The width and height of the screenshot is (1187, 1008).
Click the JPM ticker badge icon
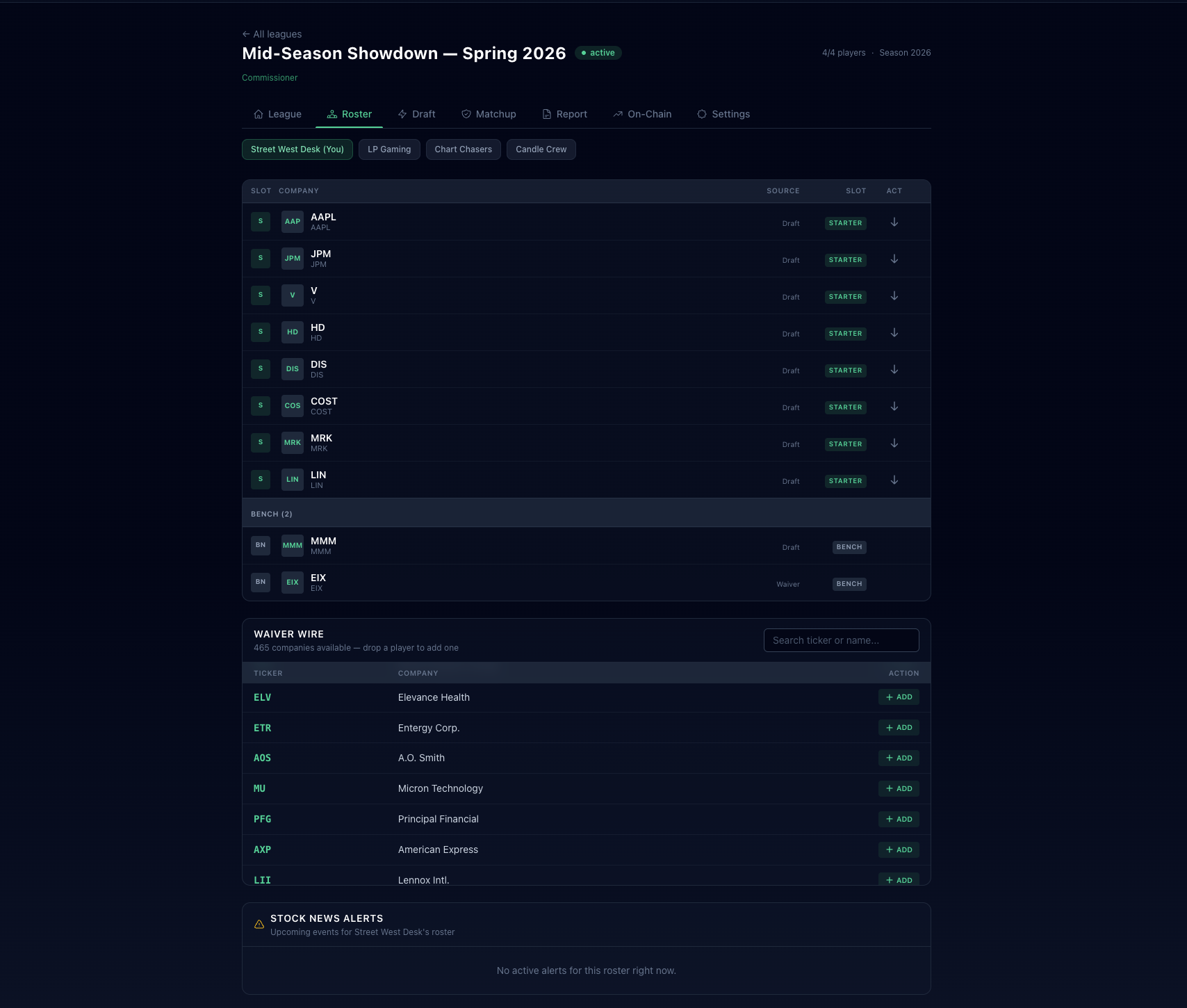coord(293,259)
